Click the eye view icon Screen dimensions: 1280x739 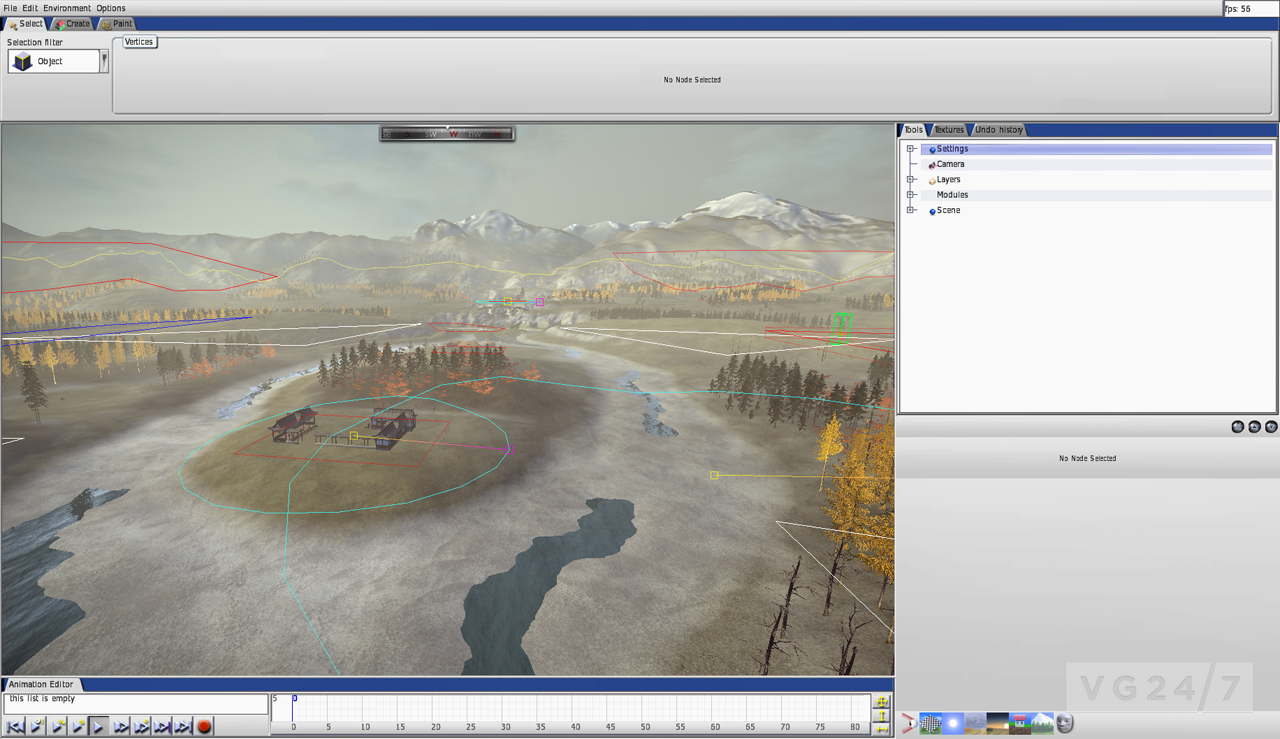click(908, 723)
